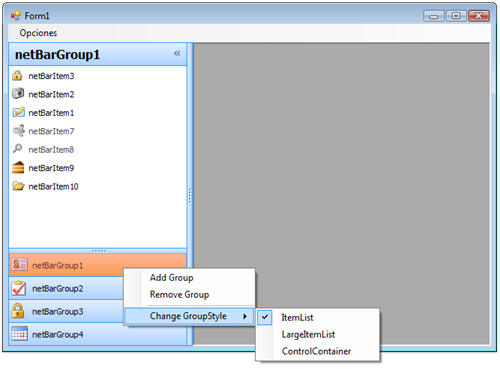Close the Form1 window
Image resolution: width=500 pixels, height=369 pixels.
coord(479,16)
